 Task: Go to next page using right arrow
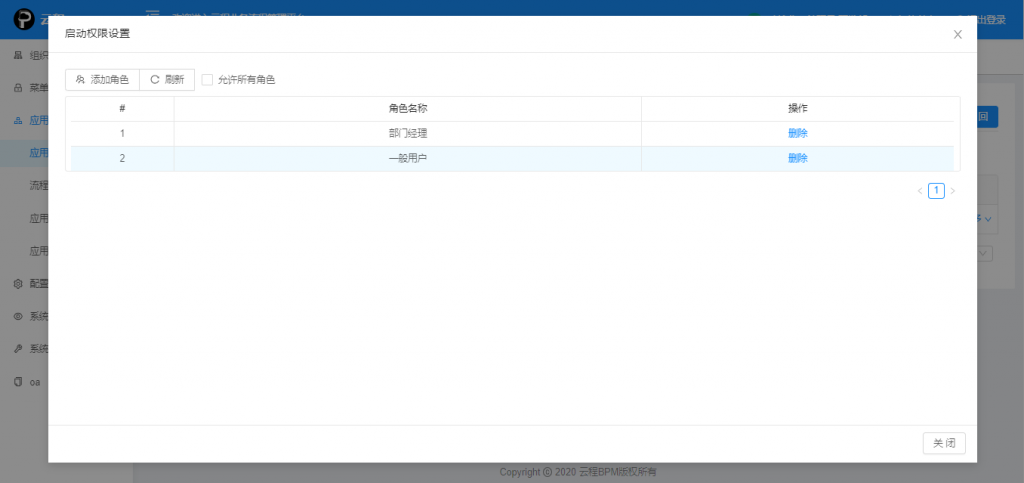click(x=953, y=191)
